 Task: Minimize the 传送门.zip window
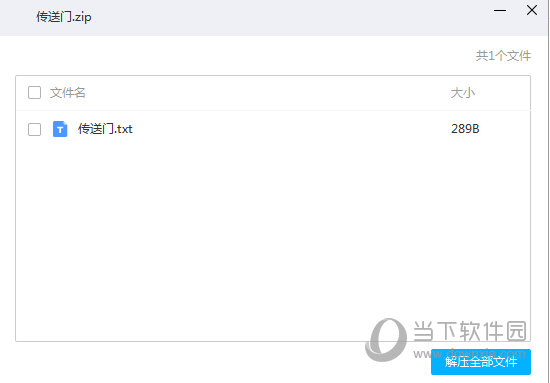[x=499, y=11]
